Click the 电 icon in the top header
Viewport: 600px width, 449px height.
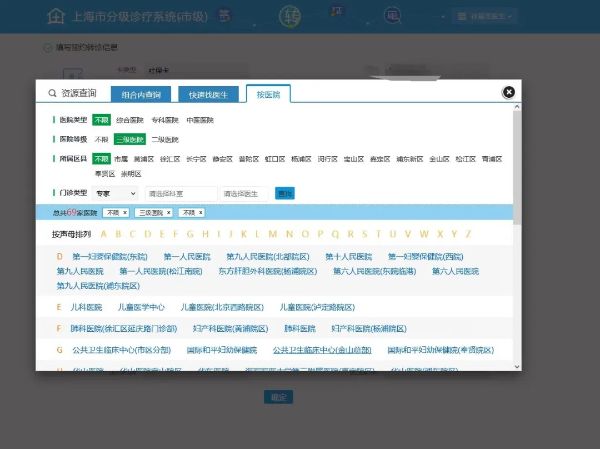click(x=393, y=16)
